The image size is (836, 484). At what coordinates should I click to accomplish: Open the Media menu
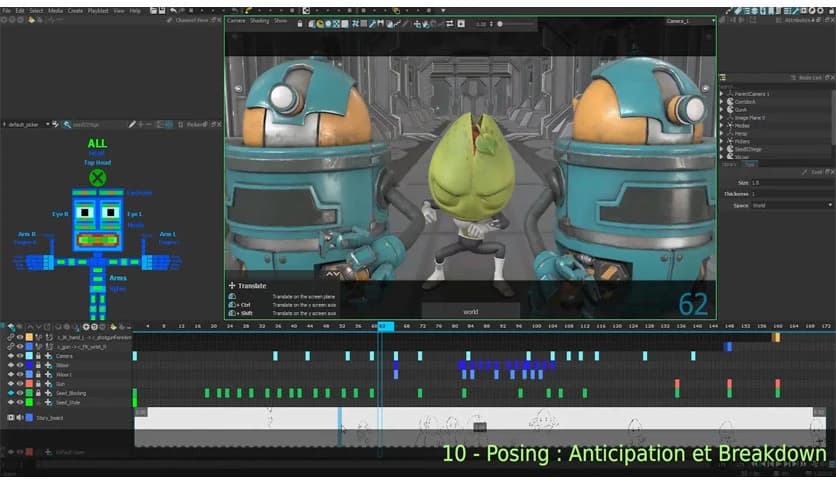click(x=55, y=11)
